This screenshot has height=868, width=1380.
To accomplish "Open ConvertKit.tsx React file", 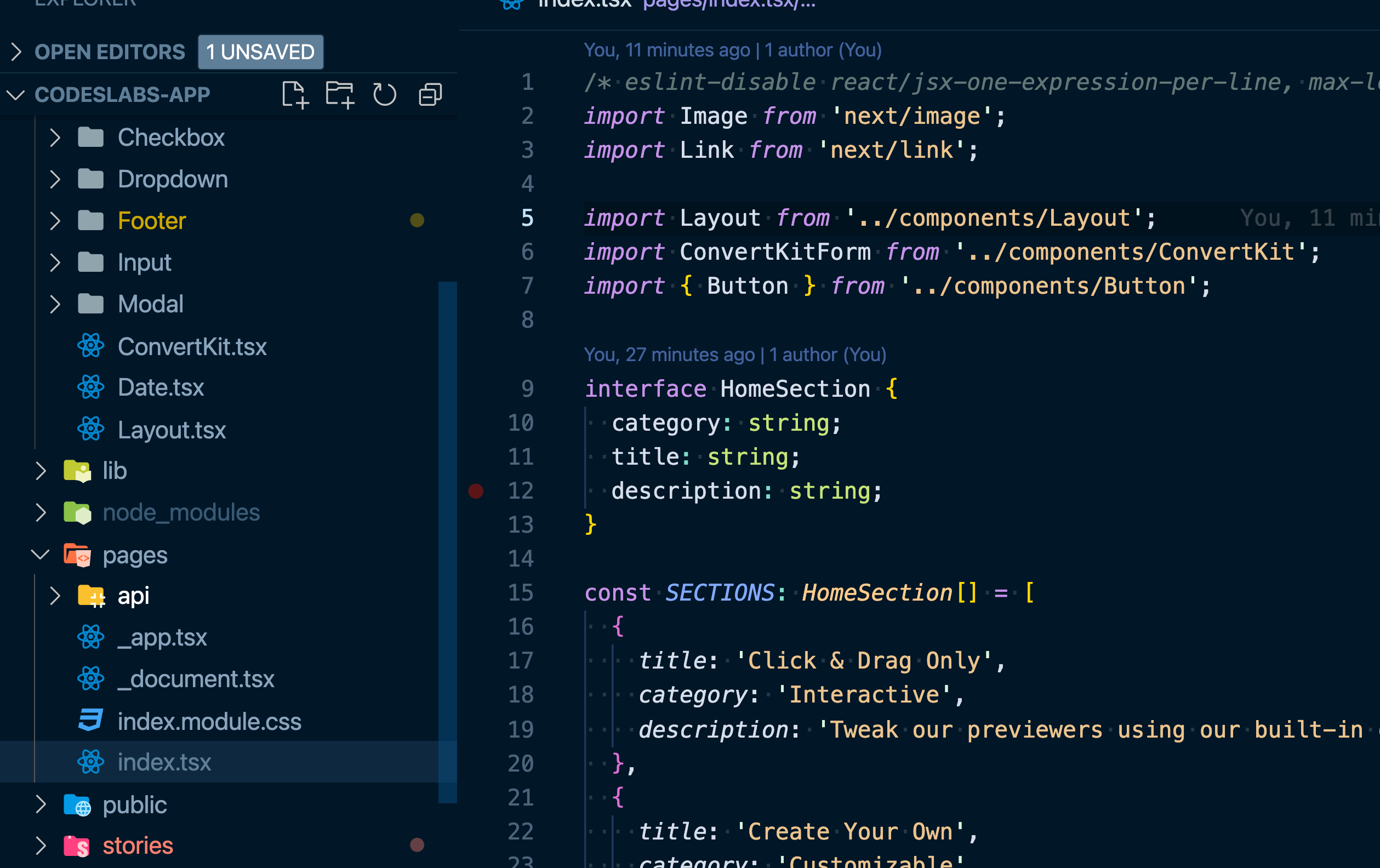I will [191, 347].
